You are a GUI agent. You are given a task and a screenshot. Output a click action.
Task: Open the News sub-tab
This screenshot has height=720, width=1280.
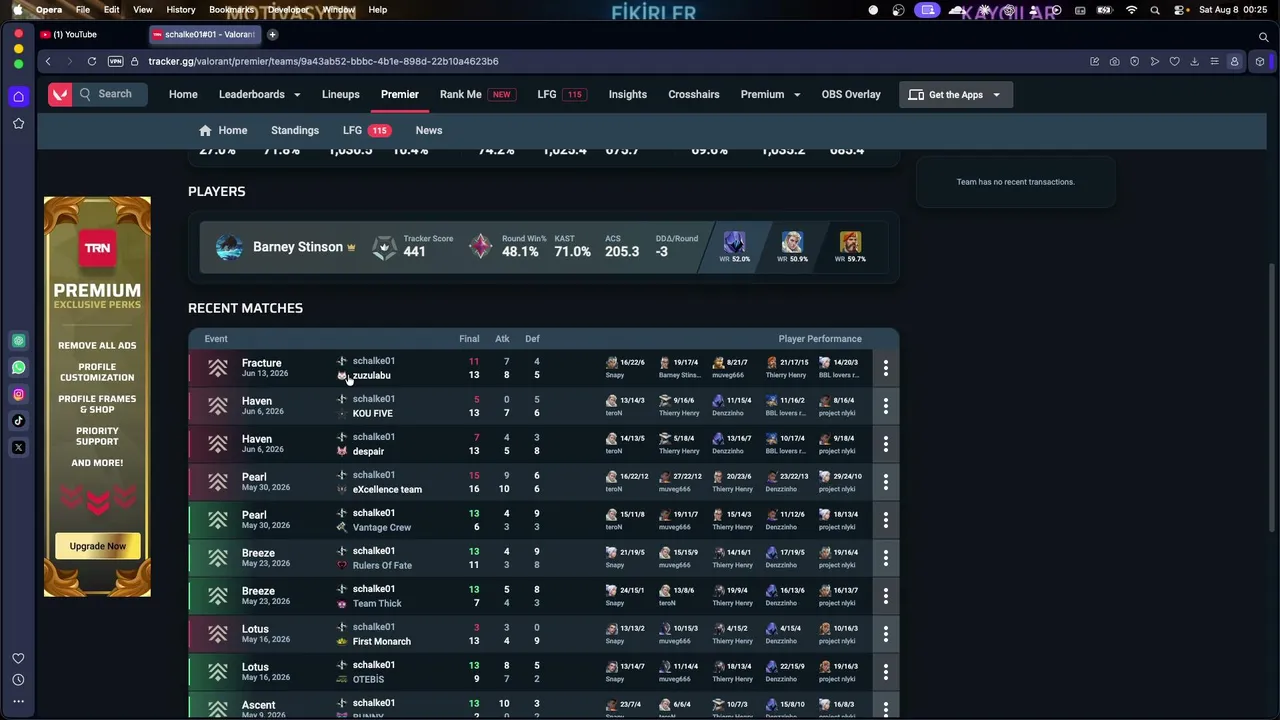coord(429,130)
